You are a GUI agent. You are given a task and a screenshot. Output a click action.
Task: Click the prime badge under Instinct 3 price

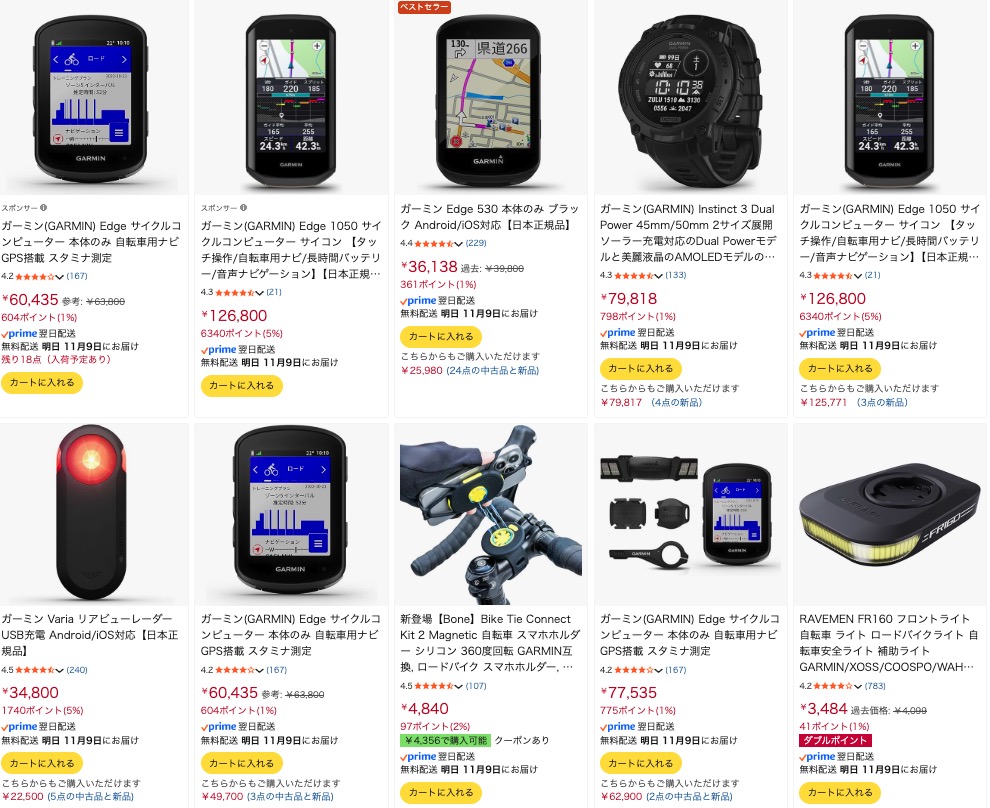(618, 333)
